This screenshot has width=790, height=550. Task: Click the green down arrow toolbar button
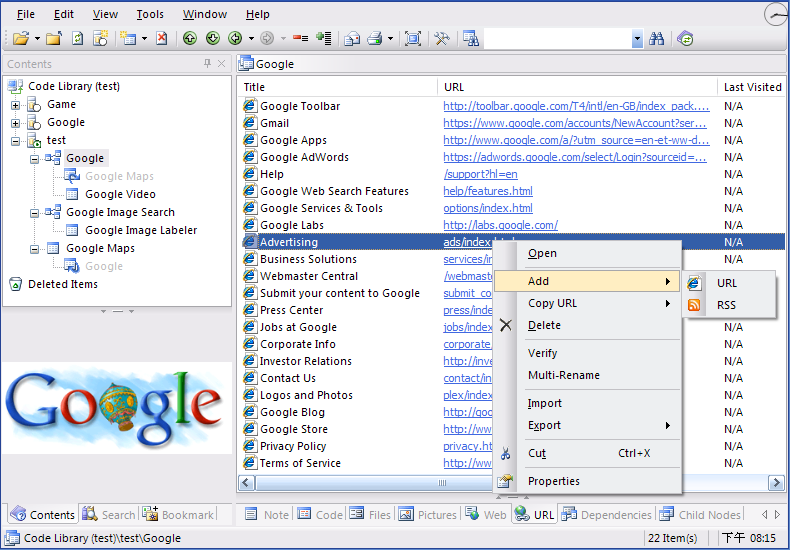(213, 38)
